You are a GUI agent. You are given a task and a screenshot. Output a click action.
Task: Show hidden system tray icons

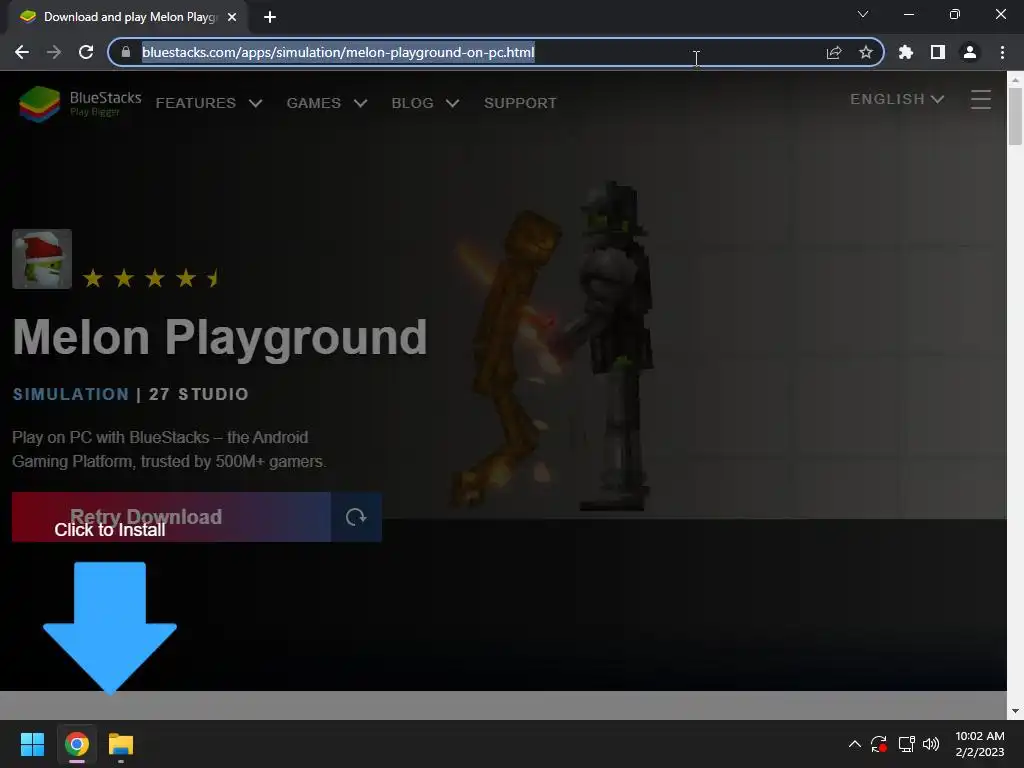[854, 744]
